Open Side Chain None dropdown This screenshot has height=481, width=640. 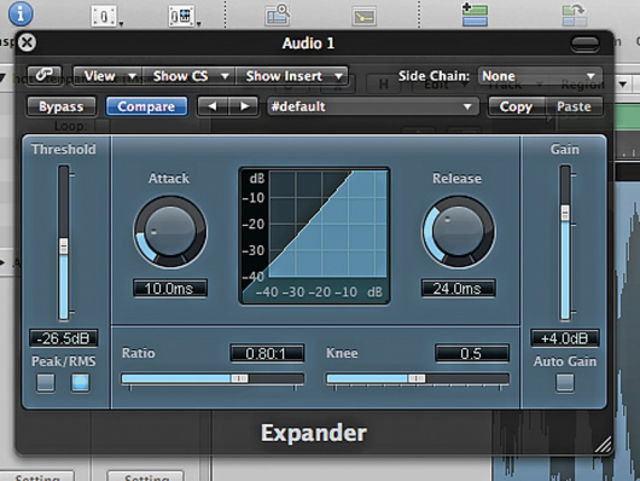[x=540, y=76]
